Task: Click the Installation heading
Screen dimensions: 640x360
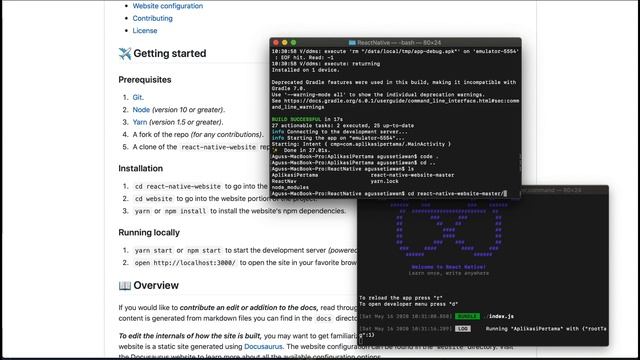Action: tap(140, 168)
